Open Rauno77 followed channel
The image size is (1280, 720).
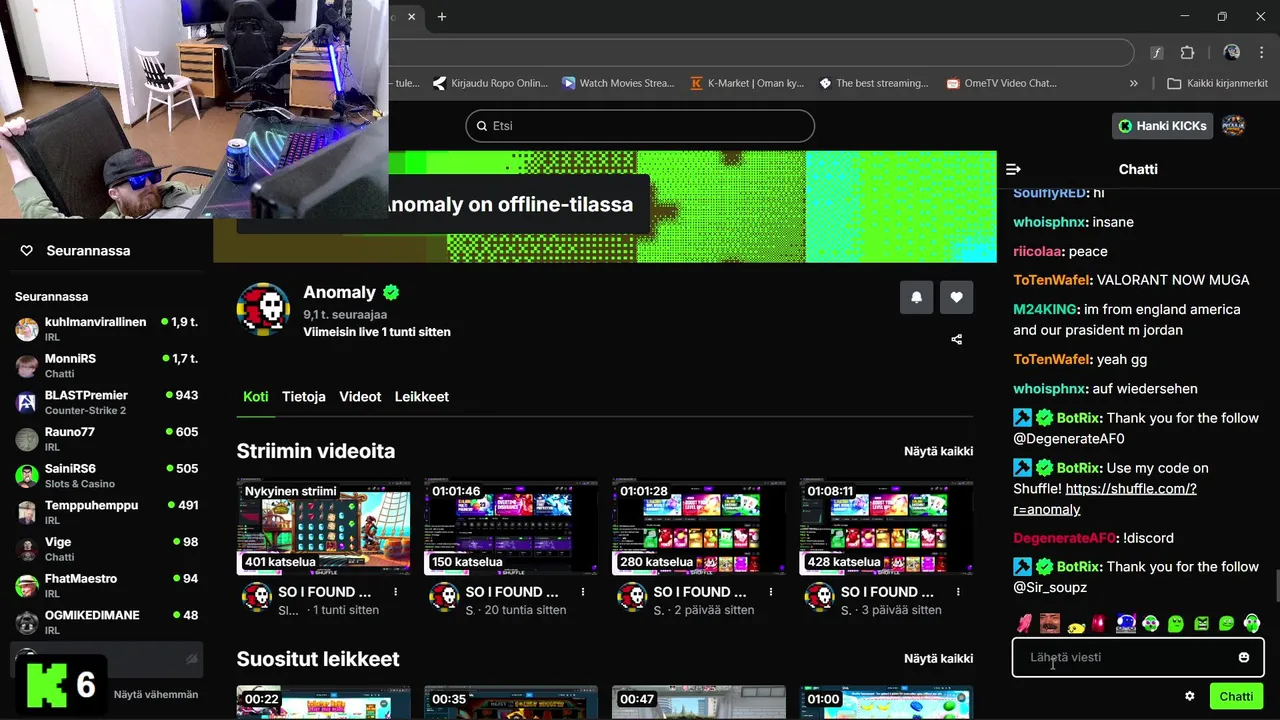tap(106, 439)
